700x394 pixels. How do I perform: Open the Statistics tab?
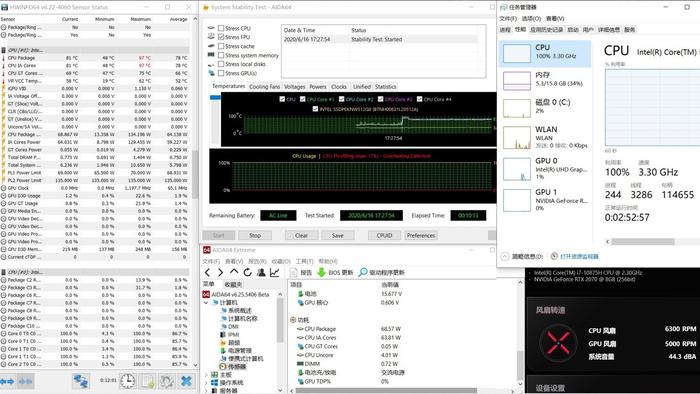[386, 87]
